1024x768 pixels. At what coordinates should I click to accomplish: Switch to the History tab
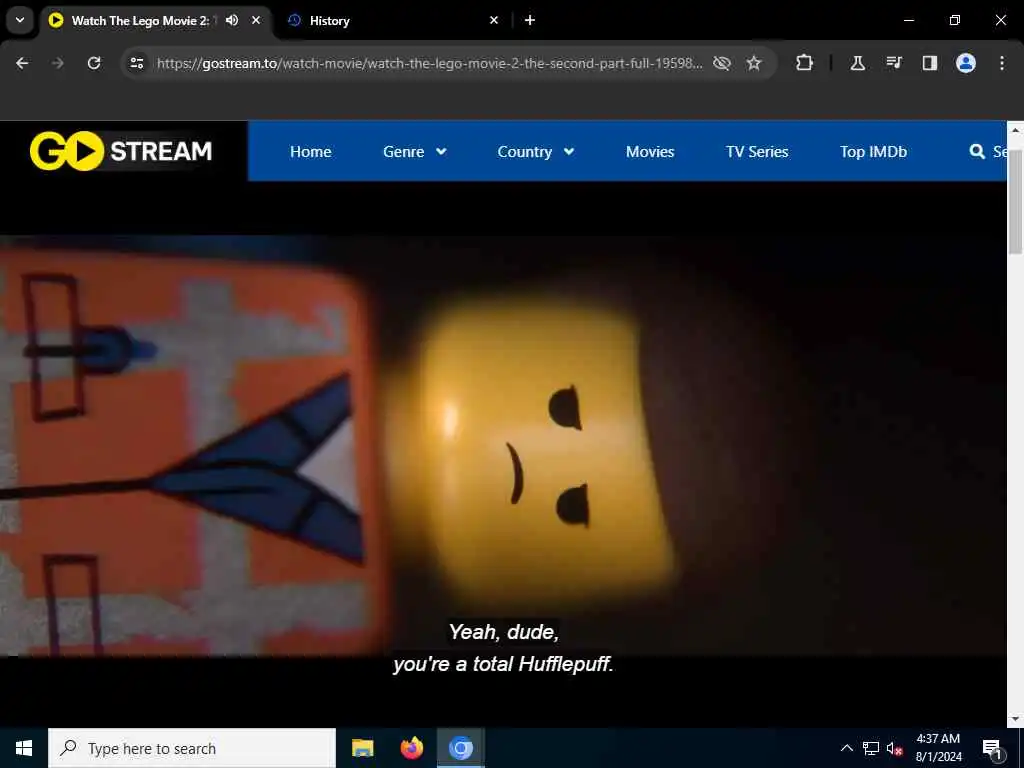(x=394, y=20)
